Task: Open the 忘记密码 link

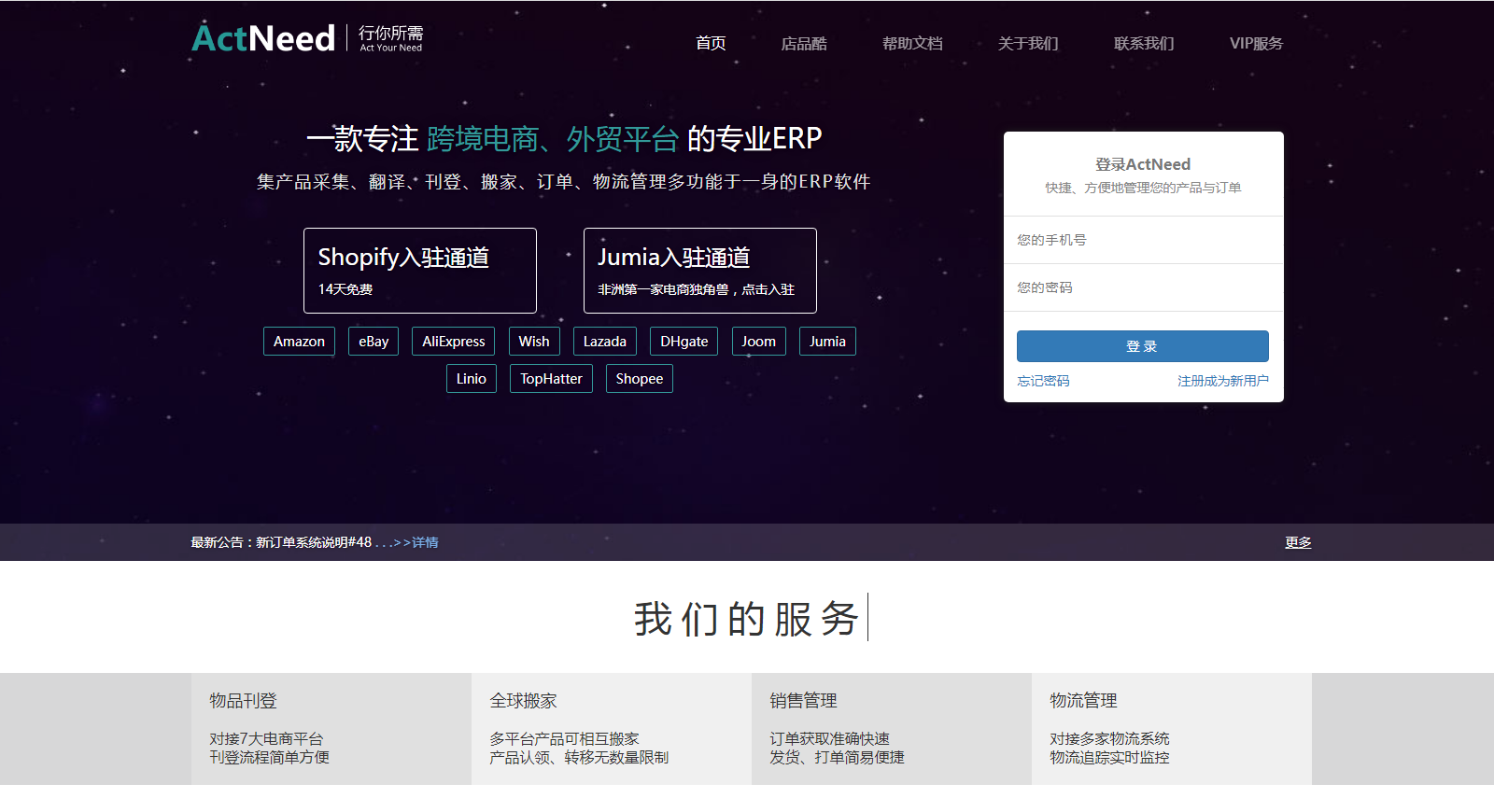Action: pos(1043,381)
